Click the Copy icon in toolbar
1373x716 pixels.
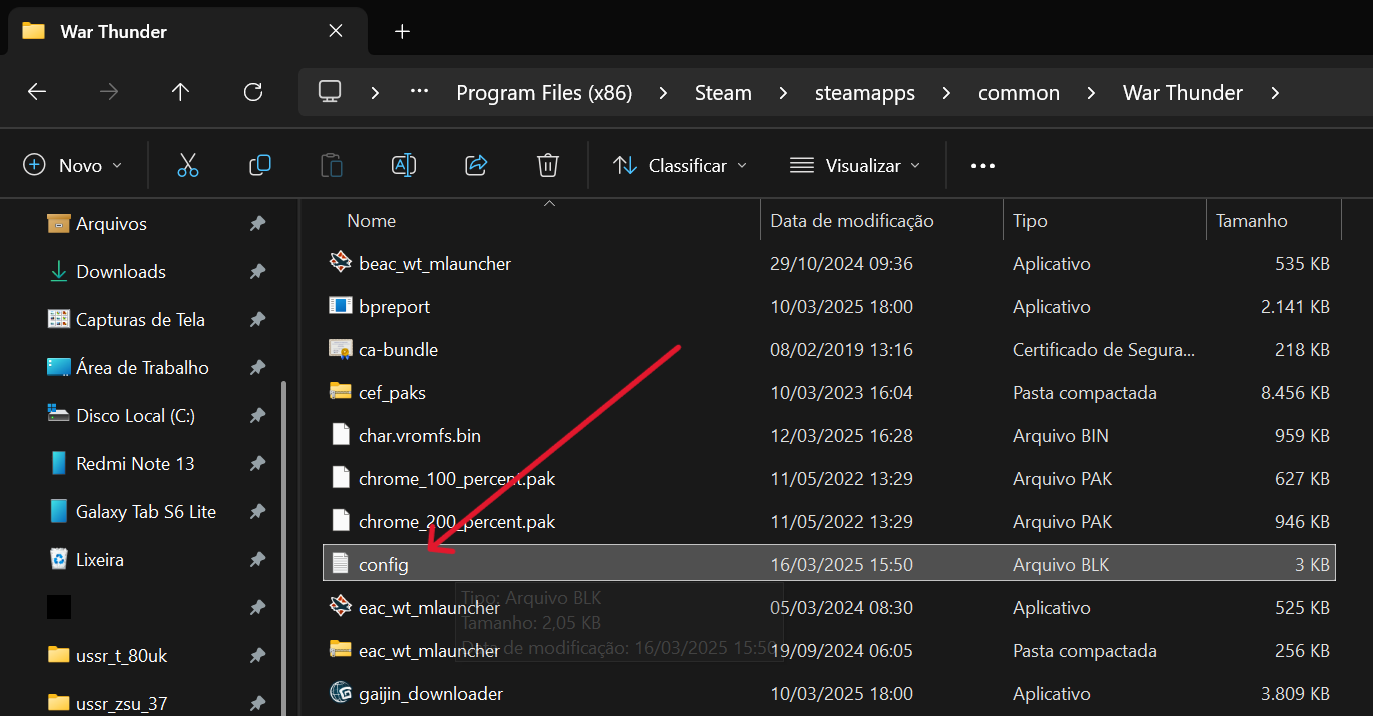[x=260, y=165]
